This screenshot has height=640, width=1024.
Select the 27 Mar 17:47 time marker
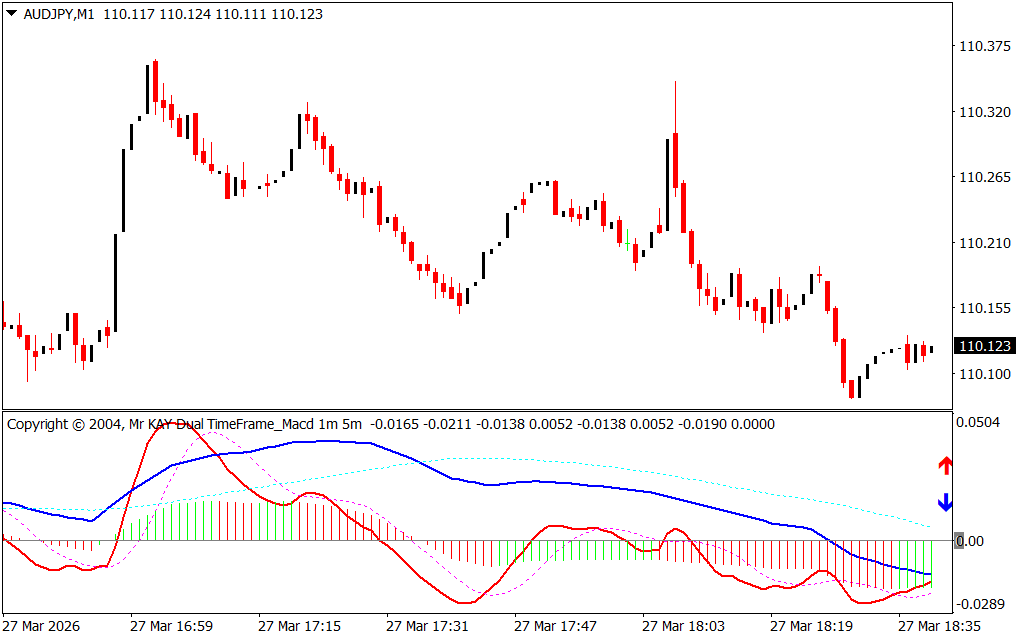coord(555,626)
